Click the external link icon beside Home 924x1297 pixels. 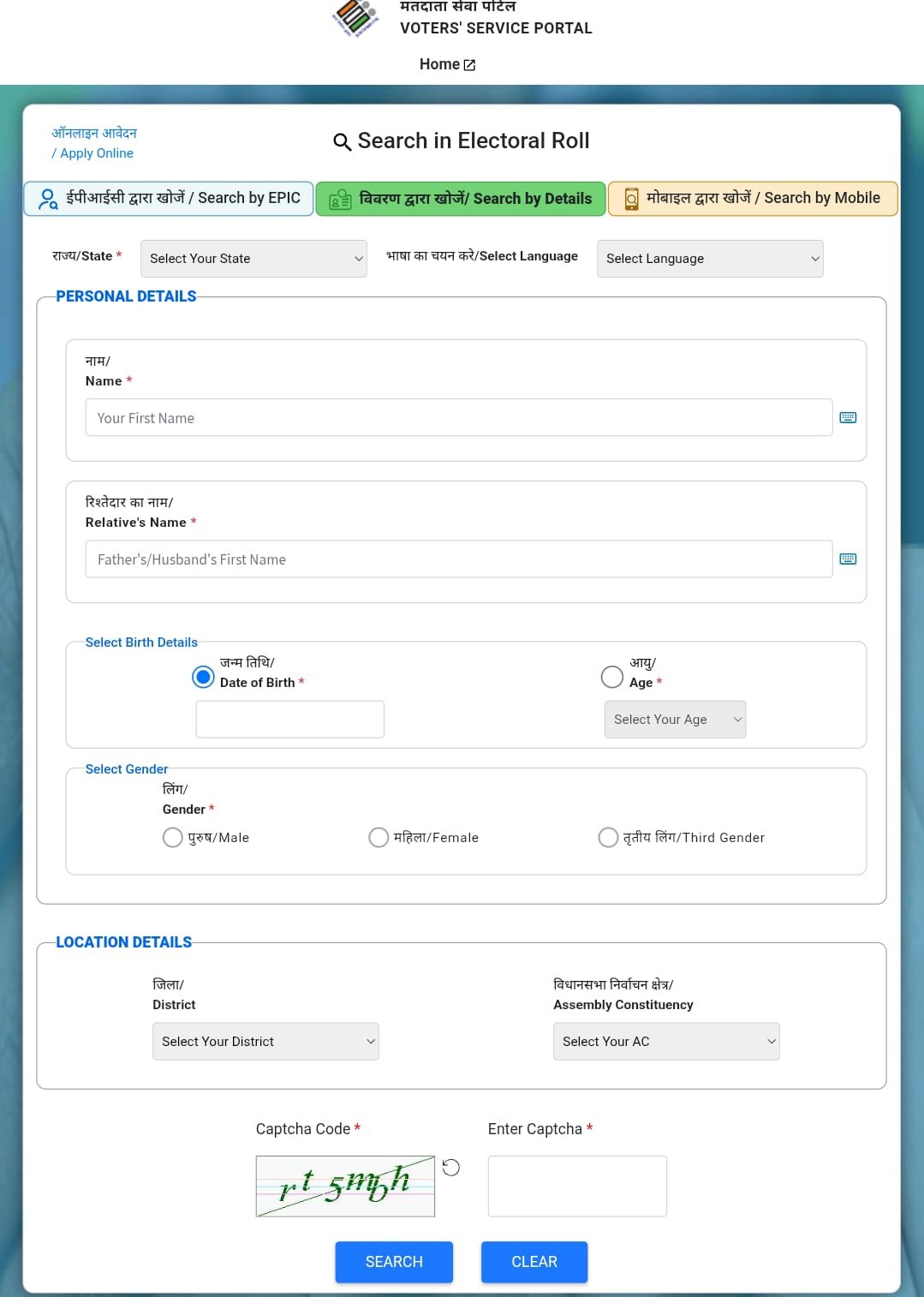point(469,65)
